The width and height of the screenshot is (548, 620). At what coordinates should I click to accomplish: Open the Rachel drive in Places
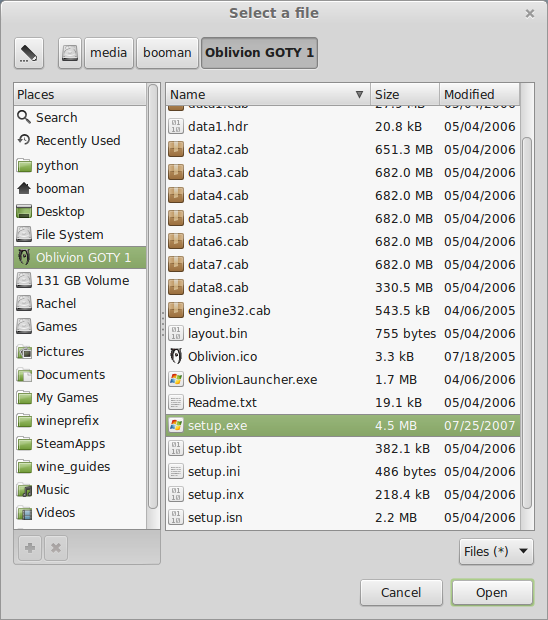pos(80,303)
